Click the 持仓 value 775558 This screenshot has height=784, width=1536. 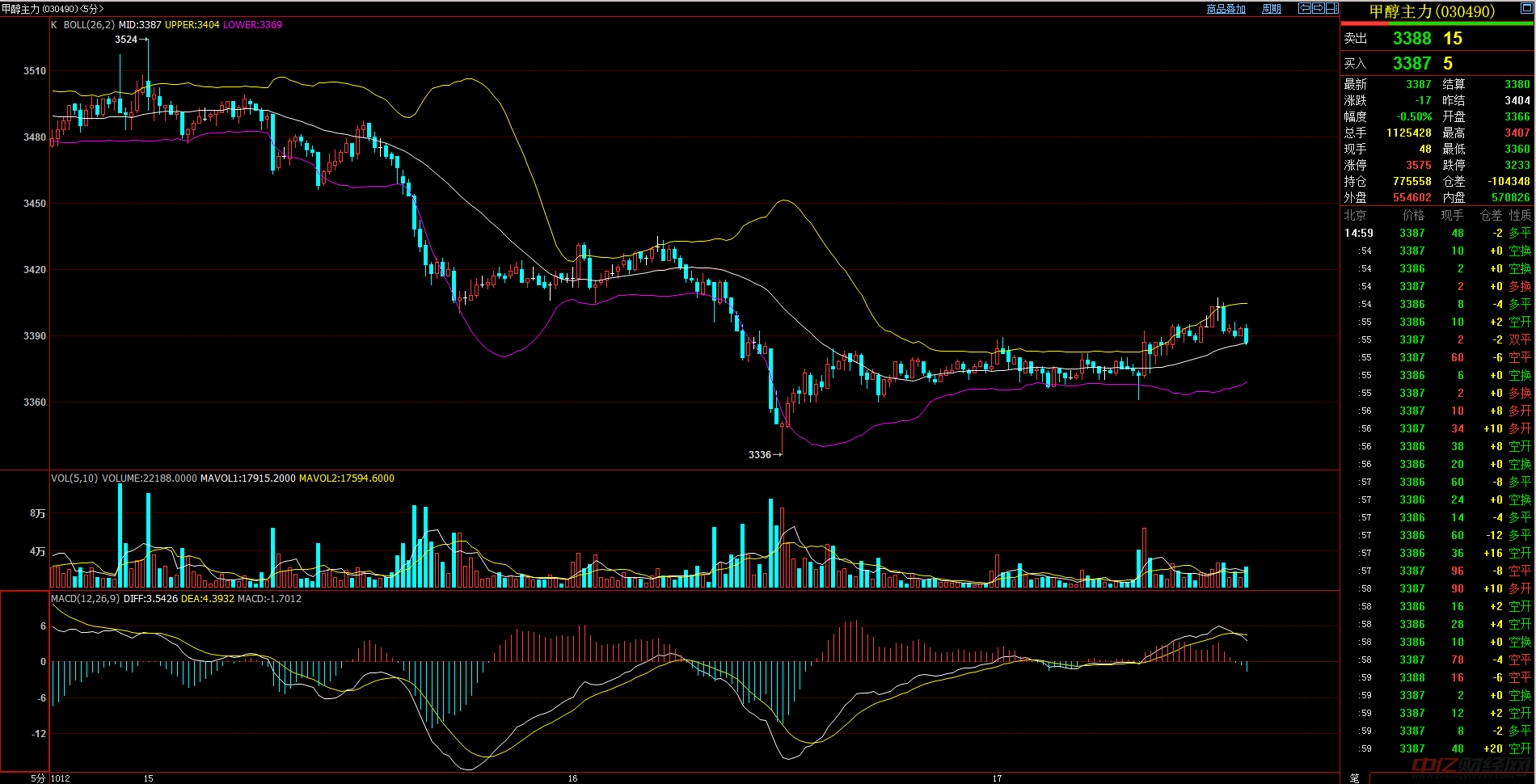1412,181
